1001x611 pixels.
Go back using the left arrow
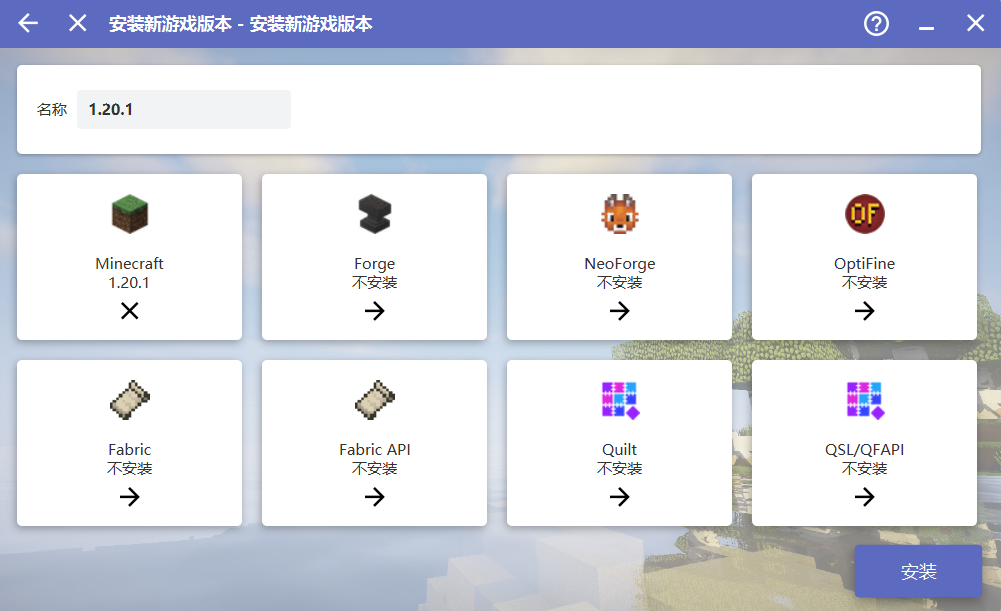click(28, 24)
